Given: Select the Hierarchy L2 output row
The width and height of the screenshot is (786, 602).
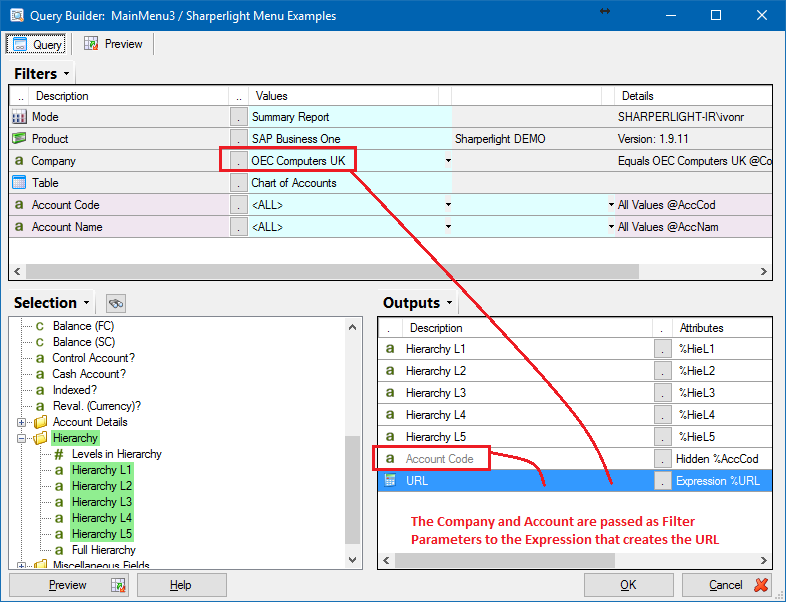Looking at the screenshot, I should [x=574, y=371].
